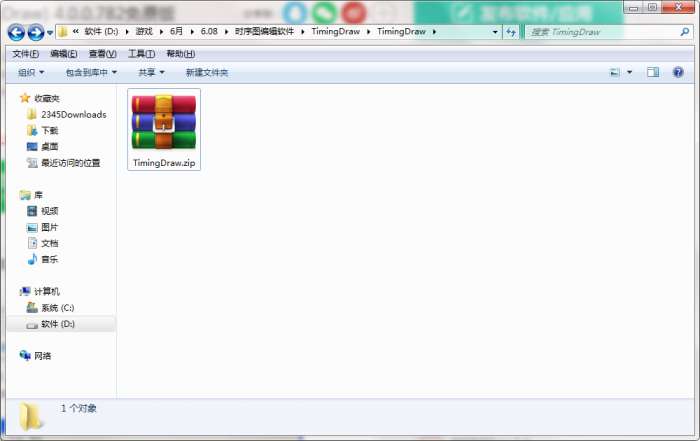Screen dimensions: 700x441
Task: Open 系统 (C:) drive
Action: click(58, 308)
